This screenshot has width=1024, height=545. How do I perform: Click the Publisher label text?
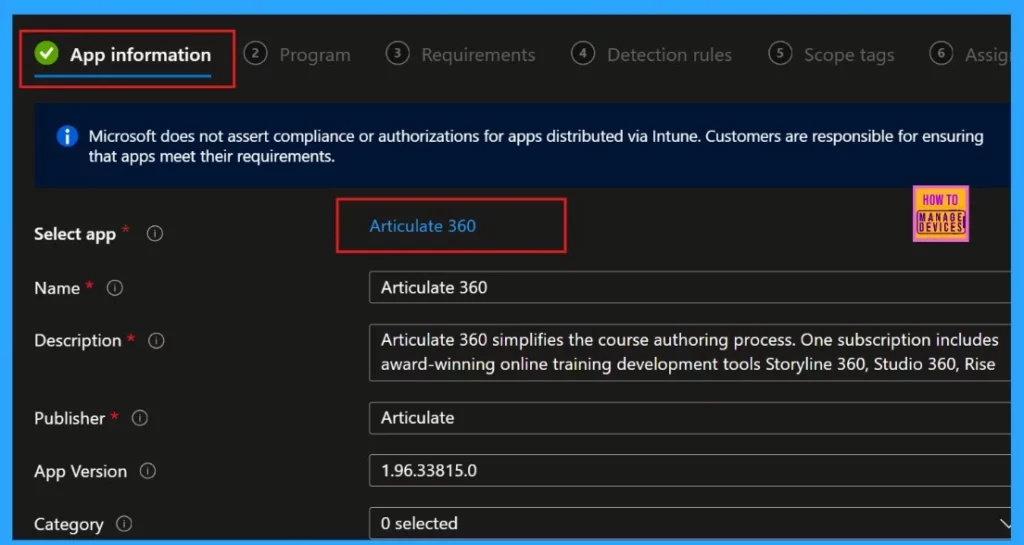coord(69,418)
